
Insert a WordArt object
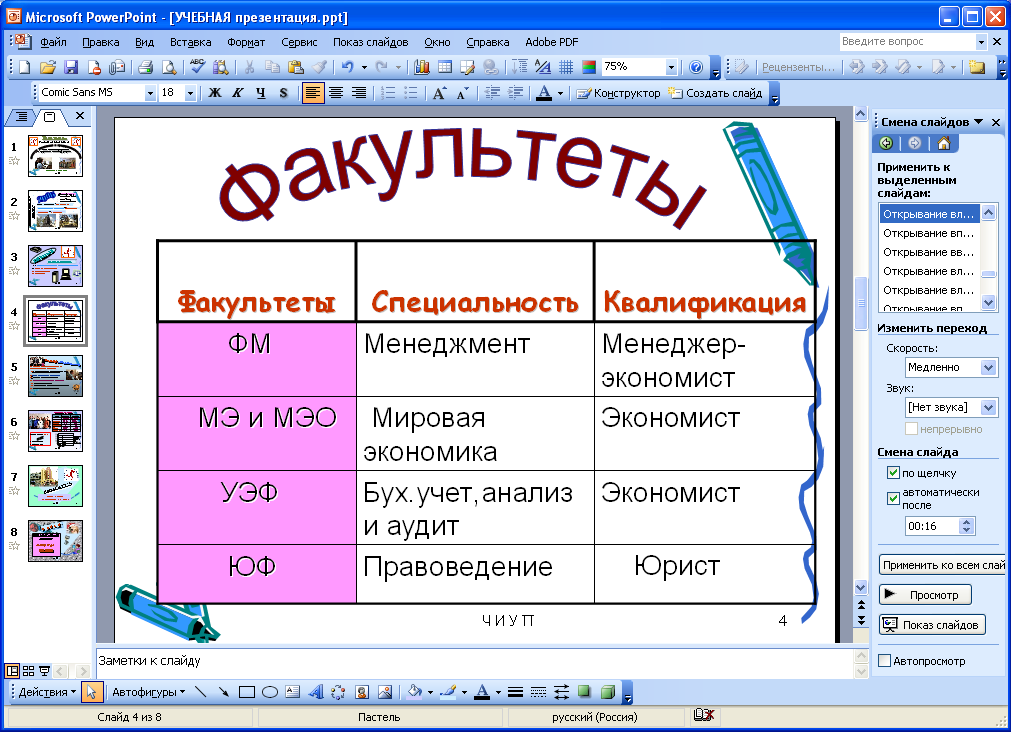pos(315,692)
